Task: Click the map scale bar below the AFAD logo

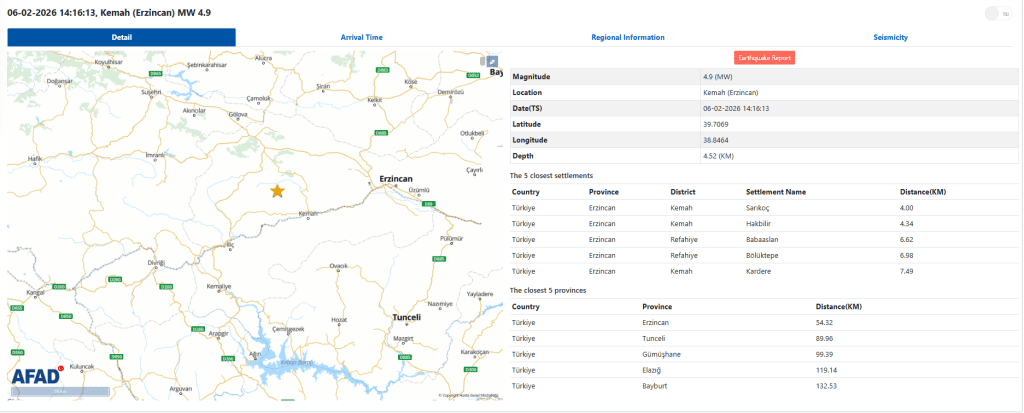Action: 59,391
